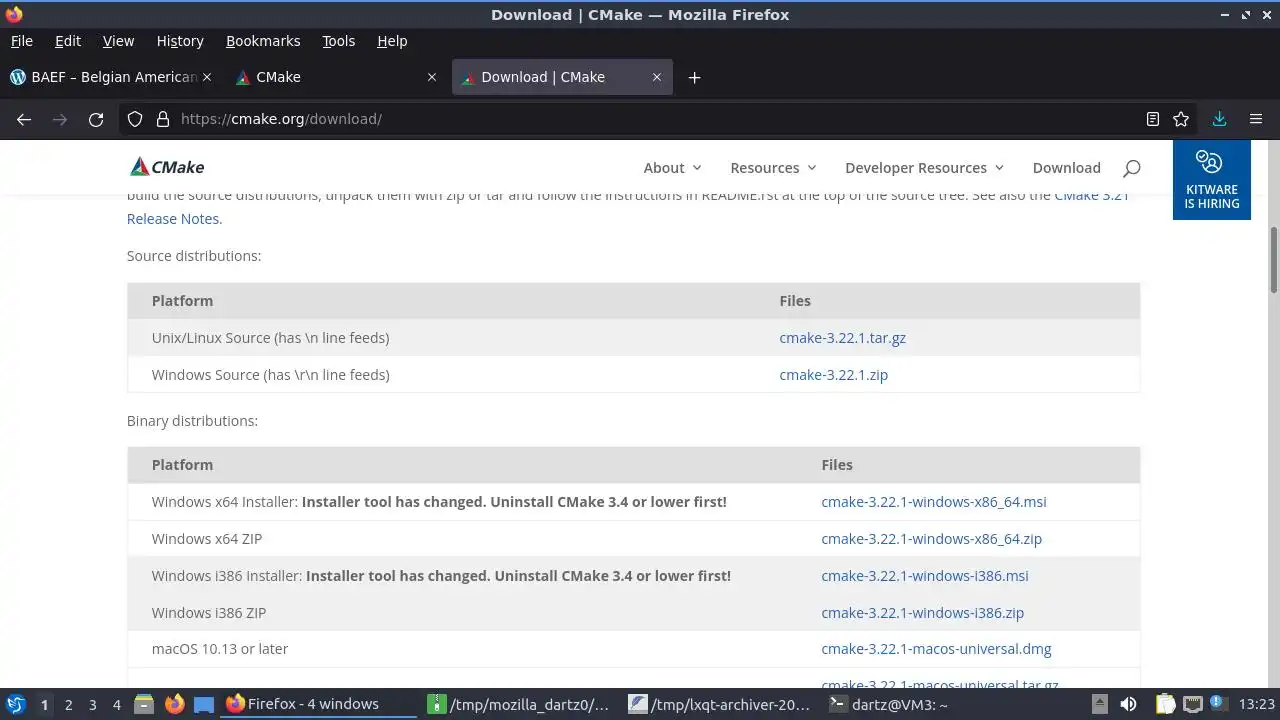Switch to virtual desktop 4

coord(116,704)
